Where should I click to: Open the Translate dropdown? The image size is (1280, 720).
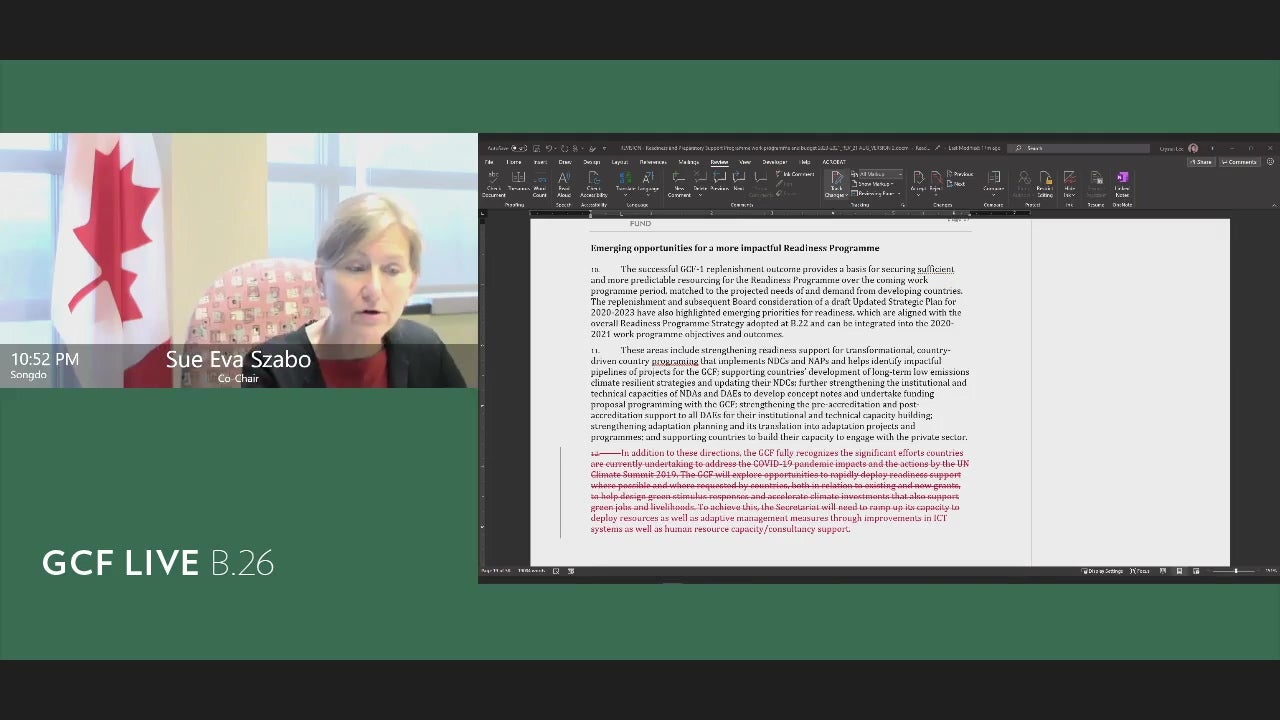[625, 184]
